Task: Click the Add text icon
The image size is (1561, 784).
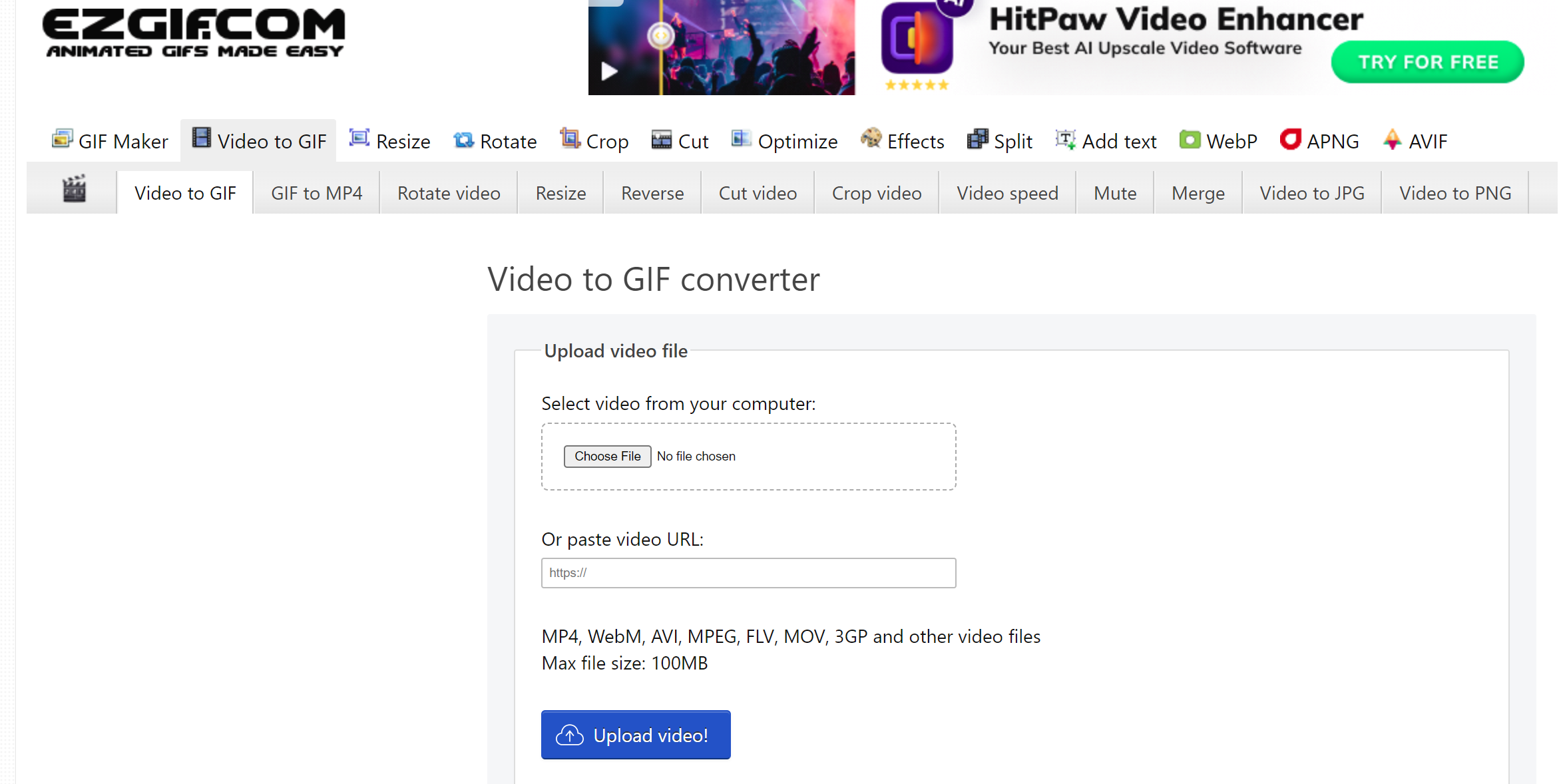Action: [x=1066, y=139]
